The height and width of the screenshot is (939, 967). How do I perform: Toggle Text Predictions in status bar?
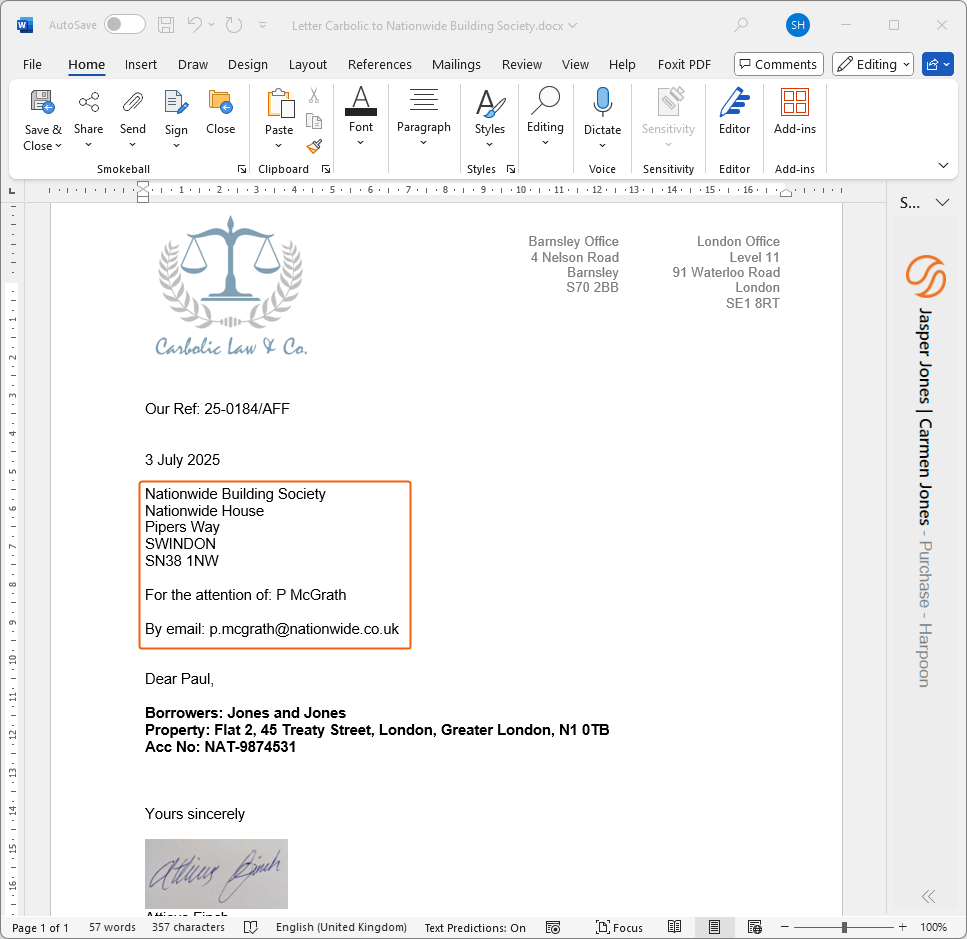475,928
